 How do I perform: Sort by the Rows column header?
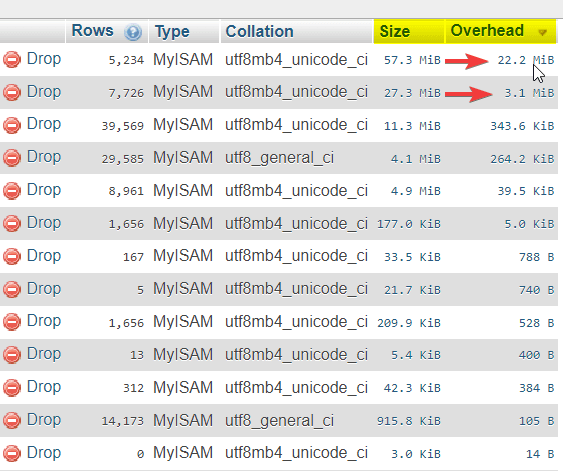(92, 31)
